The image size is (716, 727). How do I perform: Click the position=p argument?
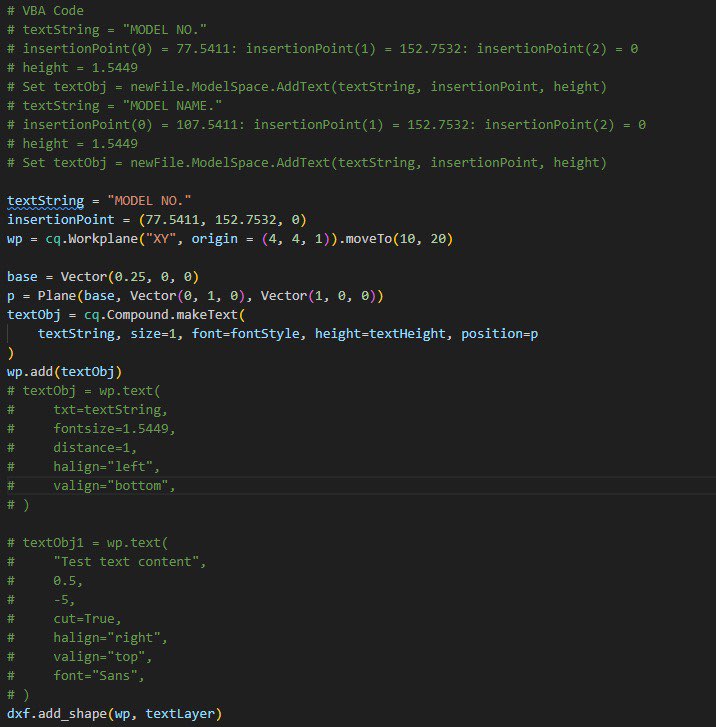tap(499, 334)
